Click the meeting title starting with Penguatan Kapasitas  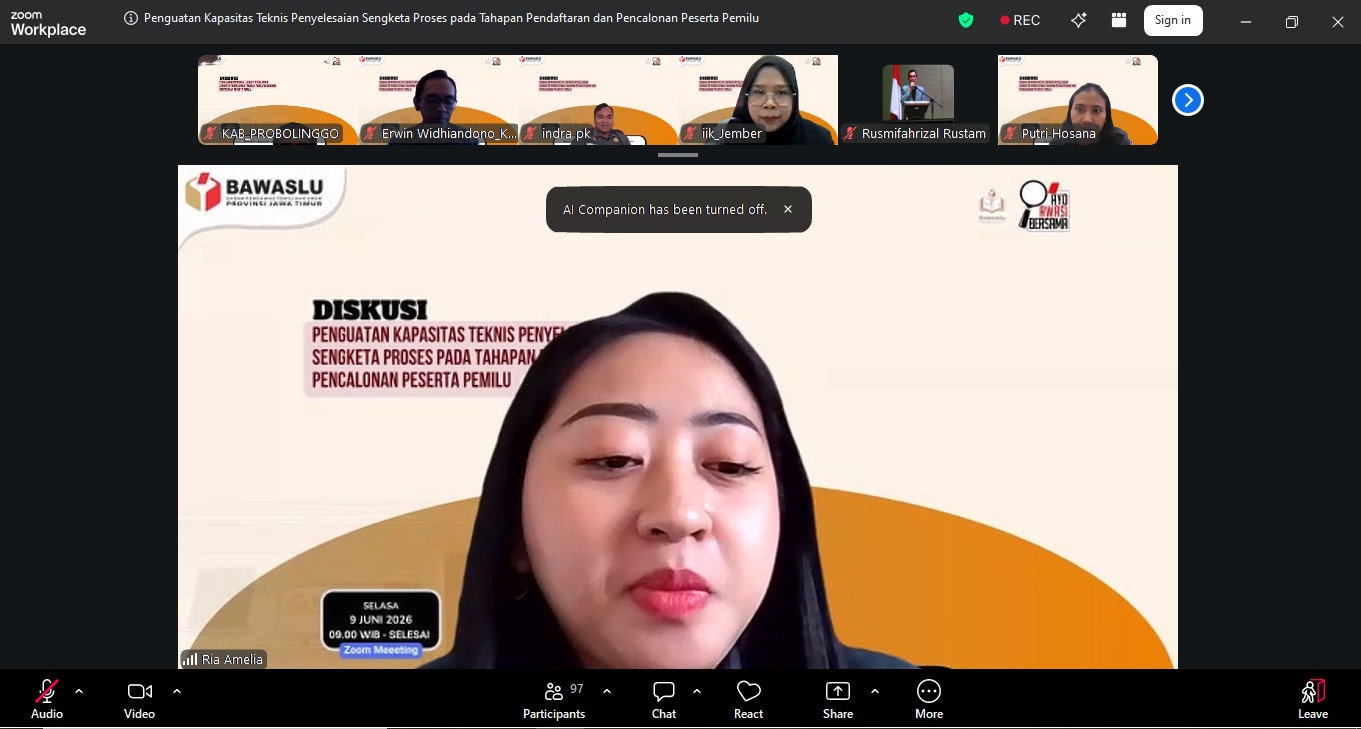pos(452,19)
